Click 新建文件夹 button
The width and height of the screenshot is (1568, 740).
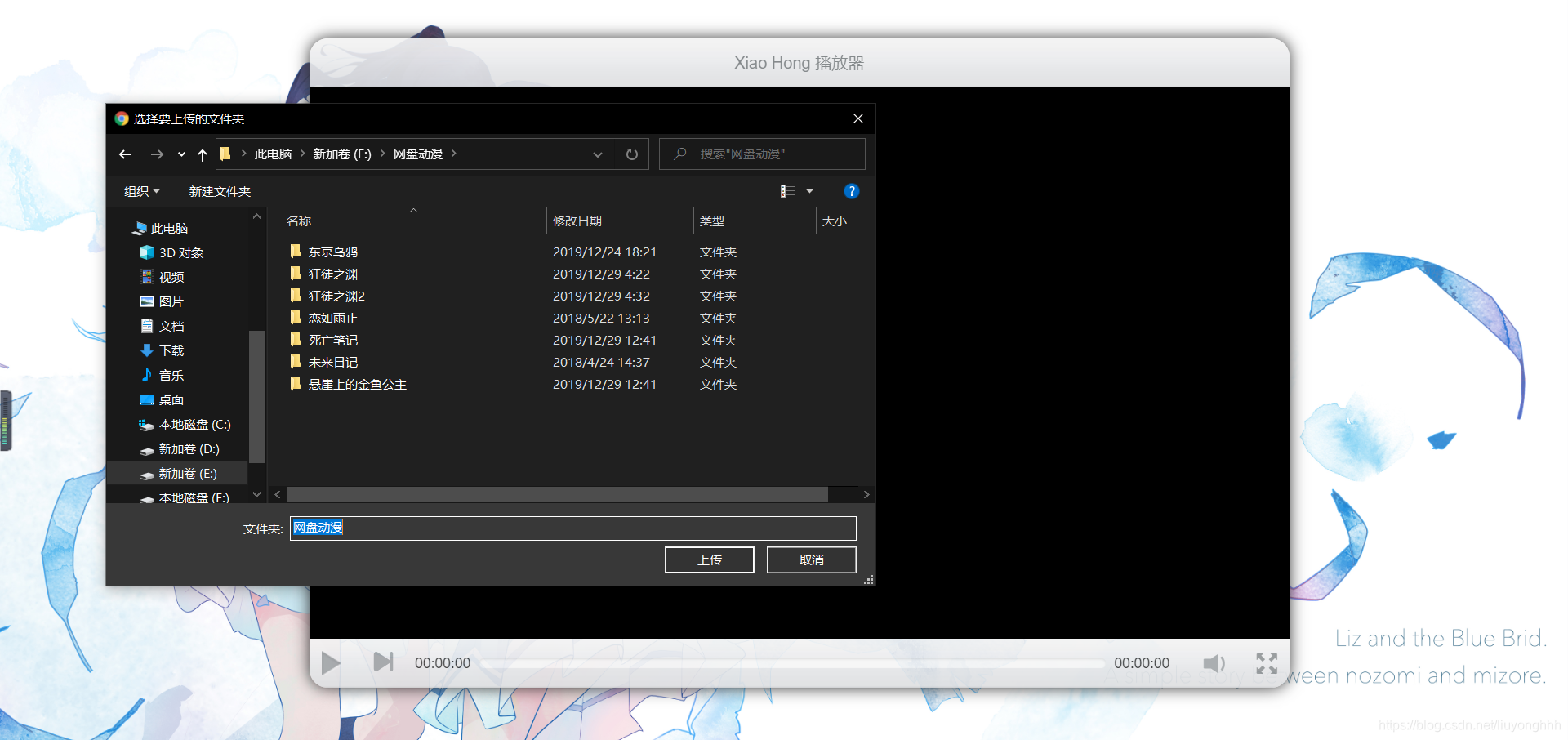coord(220,191)
